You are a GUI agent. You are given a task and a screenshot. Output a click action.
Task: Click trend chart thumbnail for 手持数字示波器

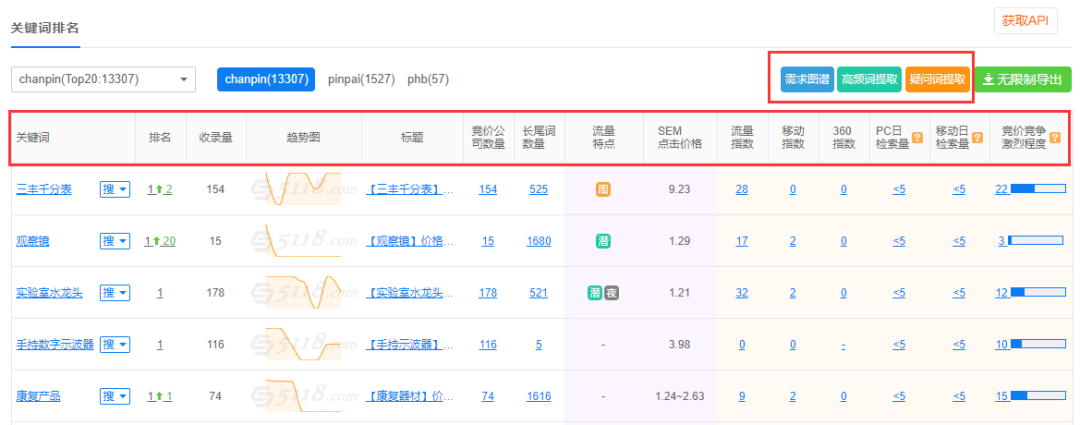pyautogui.click(x=304, y=344)
